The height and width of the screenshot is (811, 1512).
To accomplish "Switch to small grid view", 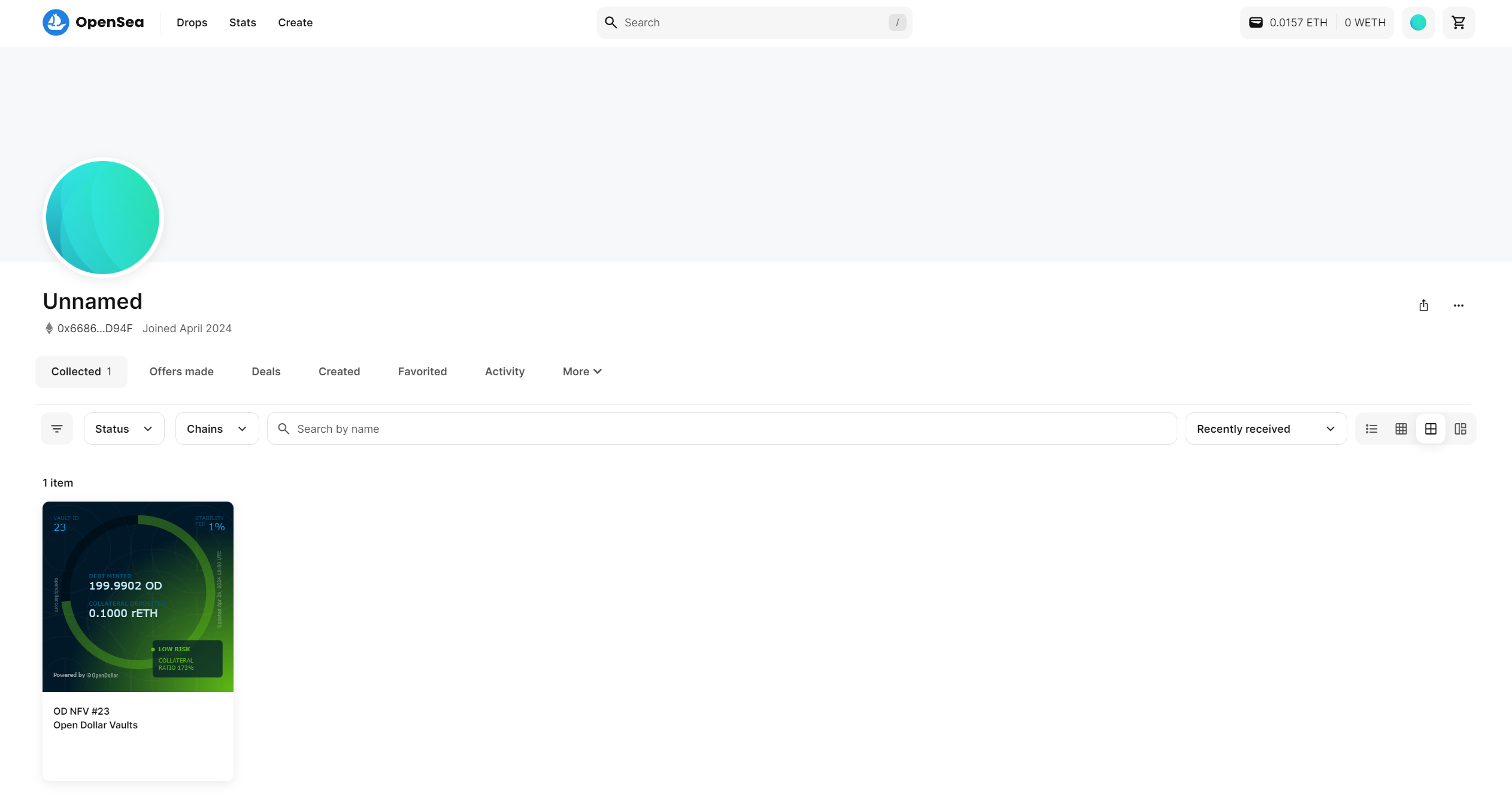I will [1401, 429].
